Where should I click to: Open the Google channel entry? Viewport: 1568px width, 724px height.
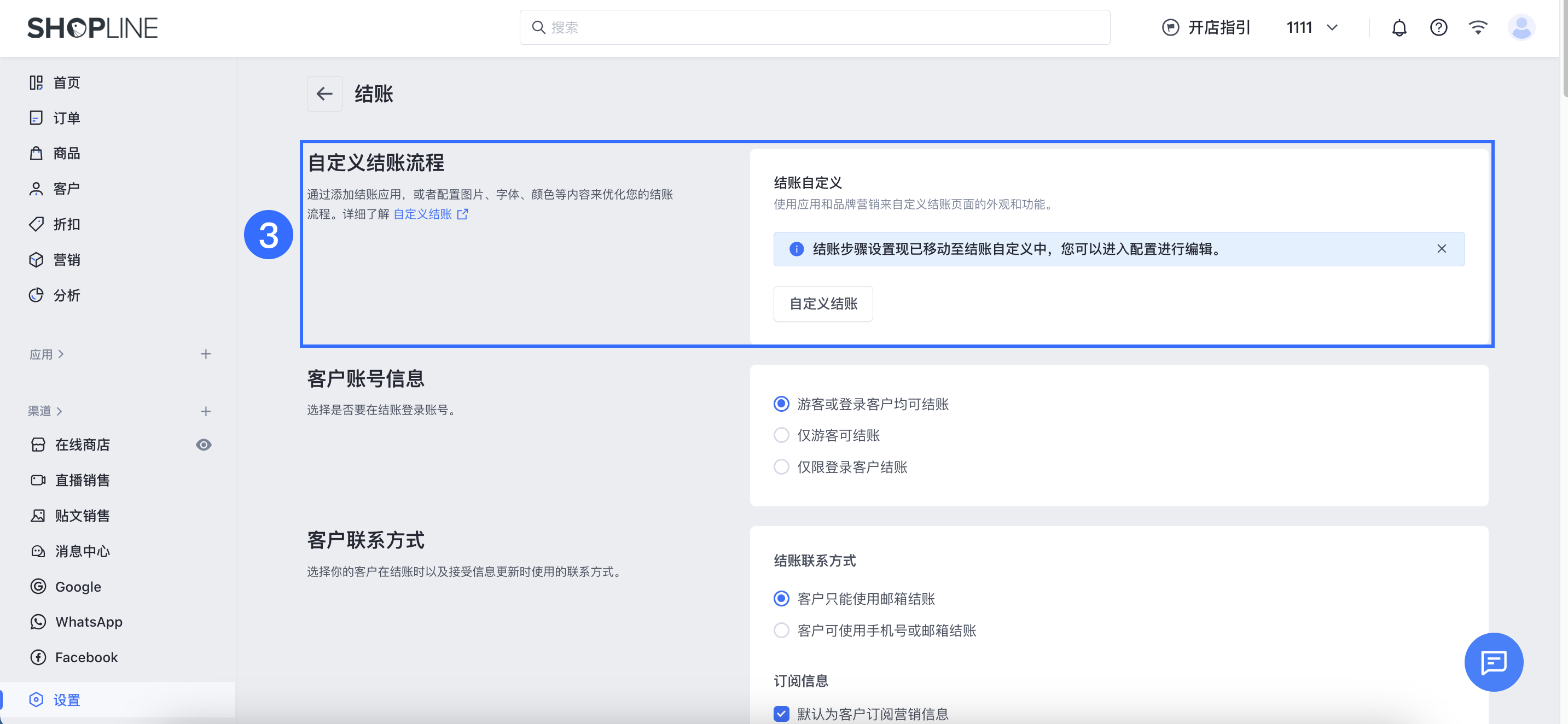79,587
